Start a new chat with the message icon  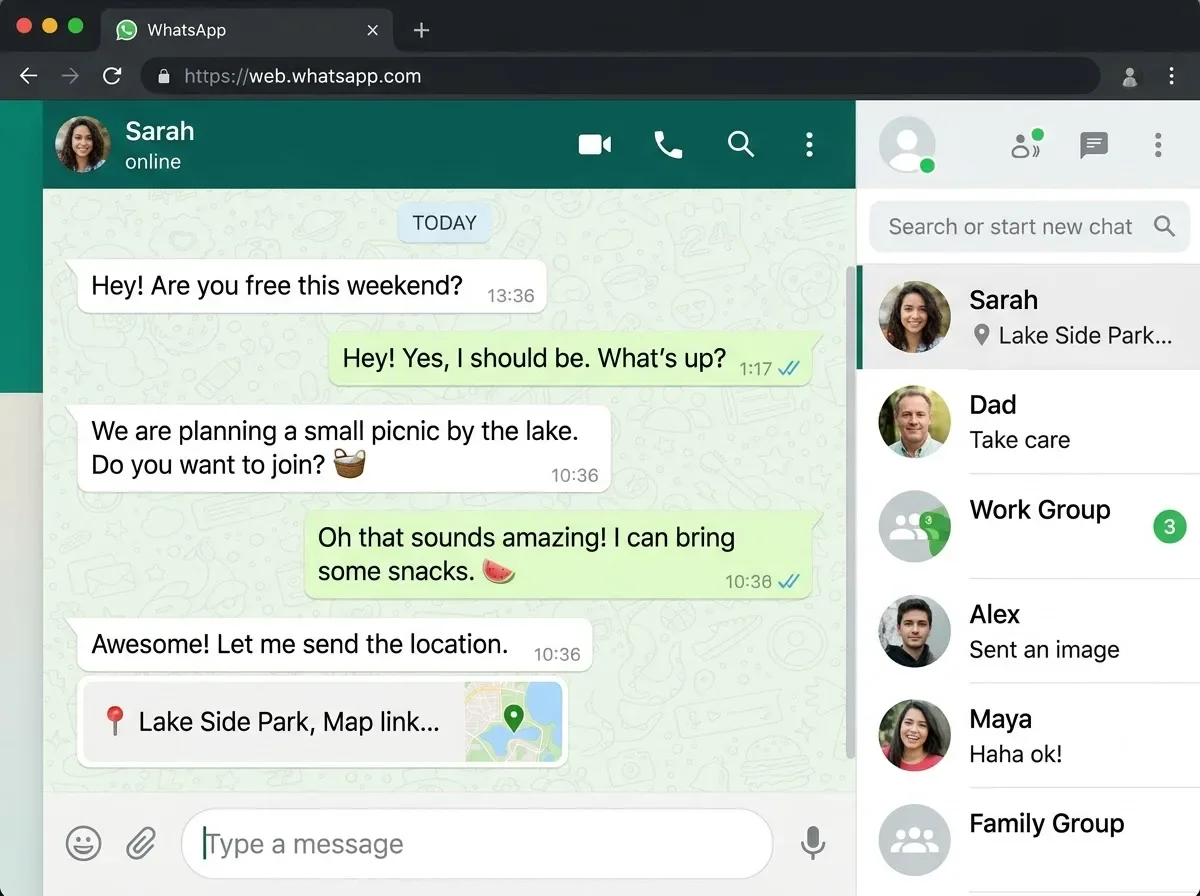click(x=1095, y=146)
